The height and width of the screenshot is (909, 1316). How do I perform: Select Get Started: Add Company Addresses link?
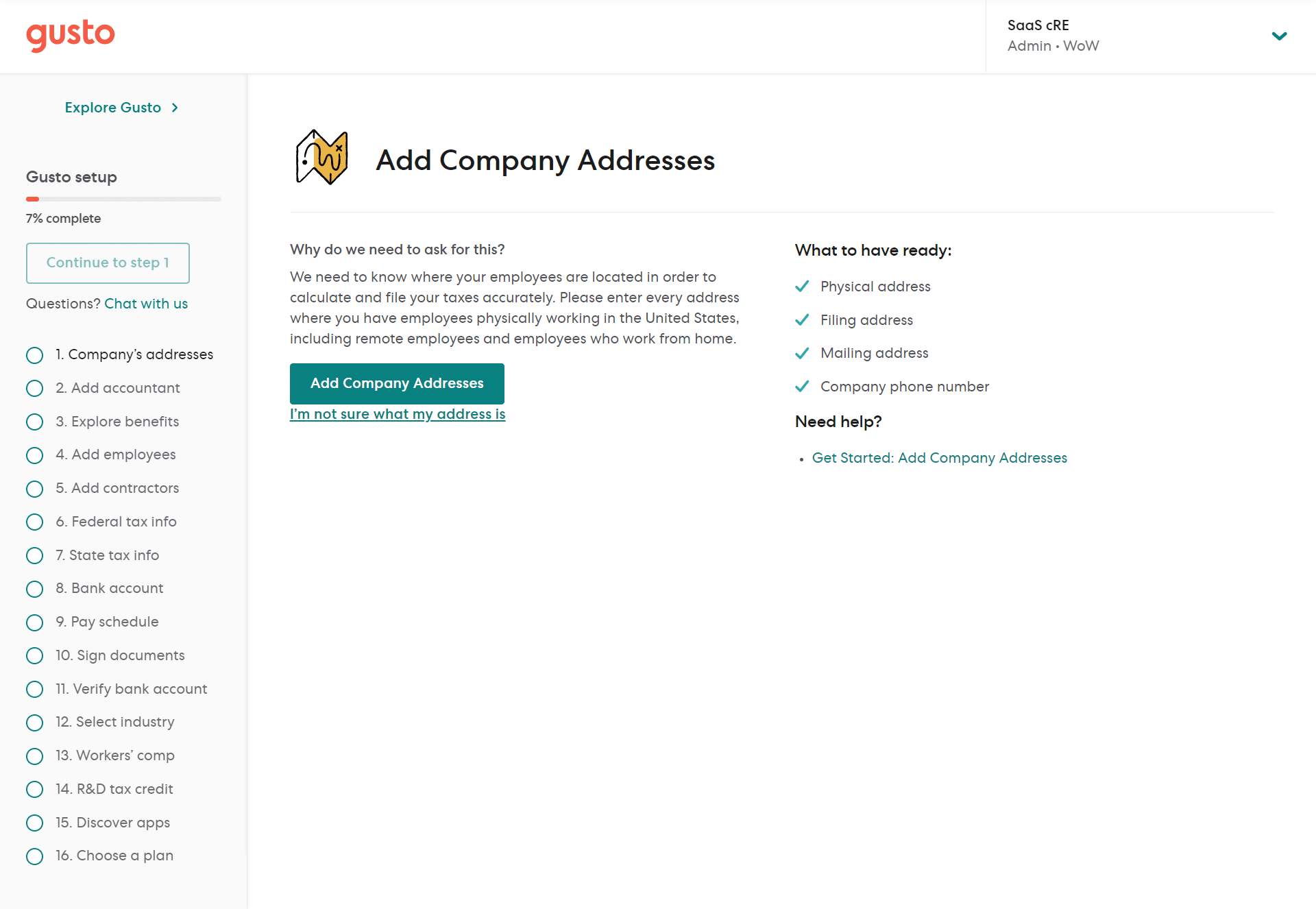pyautogui.click(x=939, y=458)
